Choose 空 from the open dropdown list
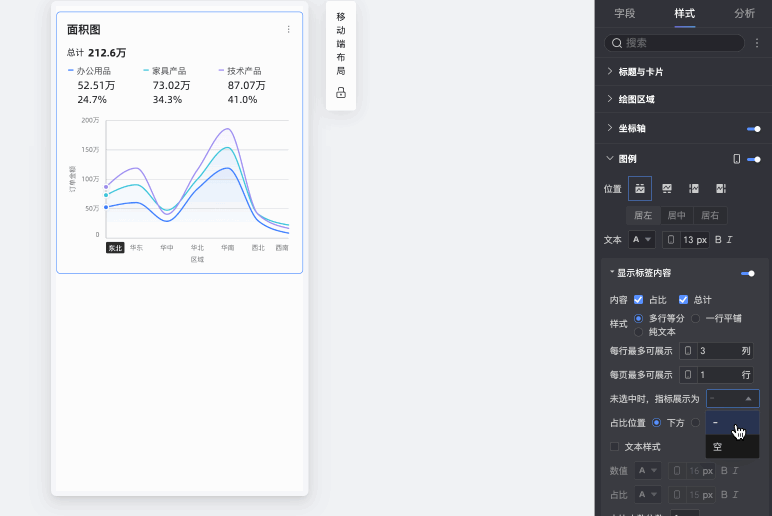This screenshot has width=772, height=516. (x=732, y=447)
